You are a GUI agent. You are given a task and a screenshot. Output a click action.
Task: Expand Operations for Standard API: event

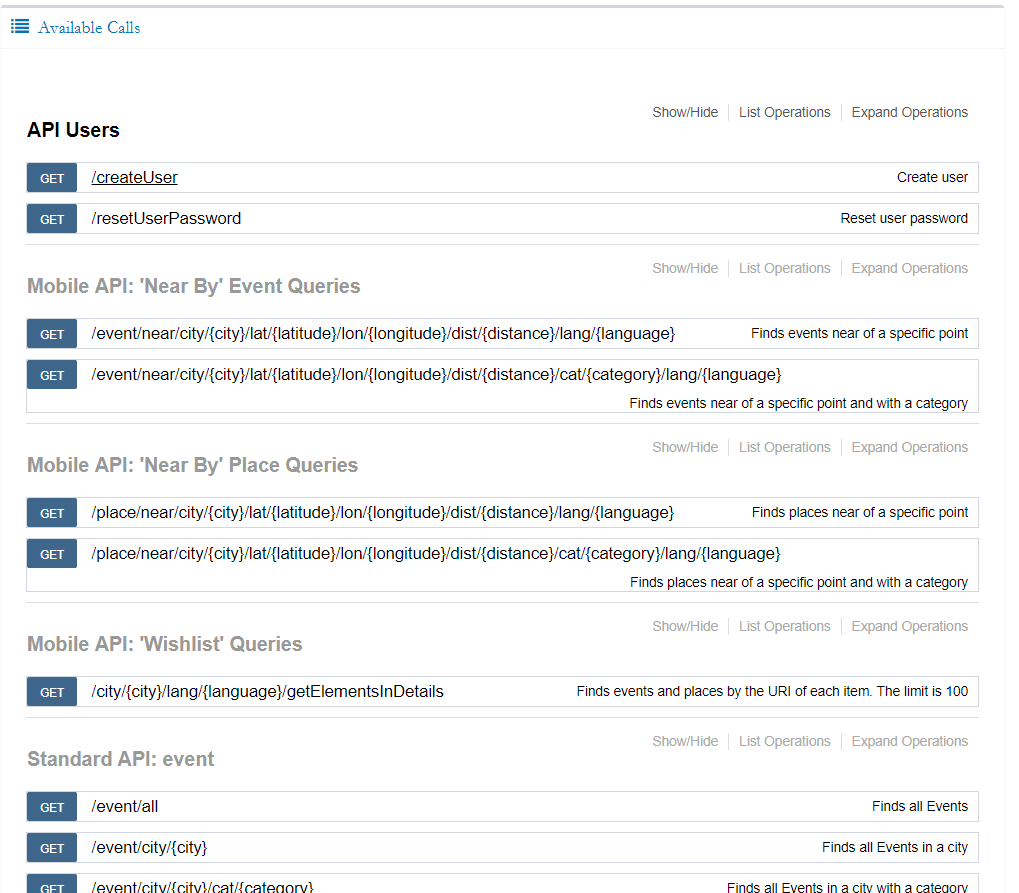(909, 742)
